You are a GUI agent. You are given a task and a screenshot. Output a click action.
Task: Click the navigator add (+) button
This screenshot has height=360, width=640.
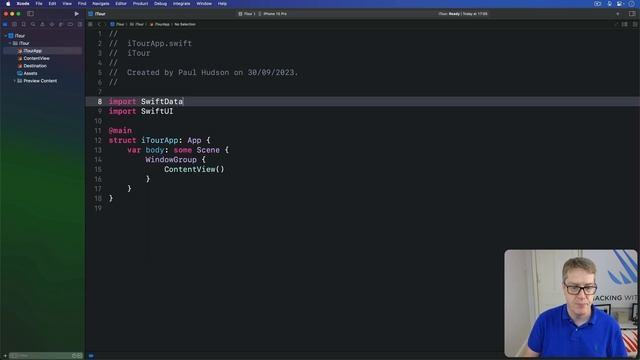click(5, 356)
